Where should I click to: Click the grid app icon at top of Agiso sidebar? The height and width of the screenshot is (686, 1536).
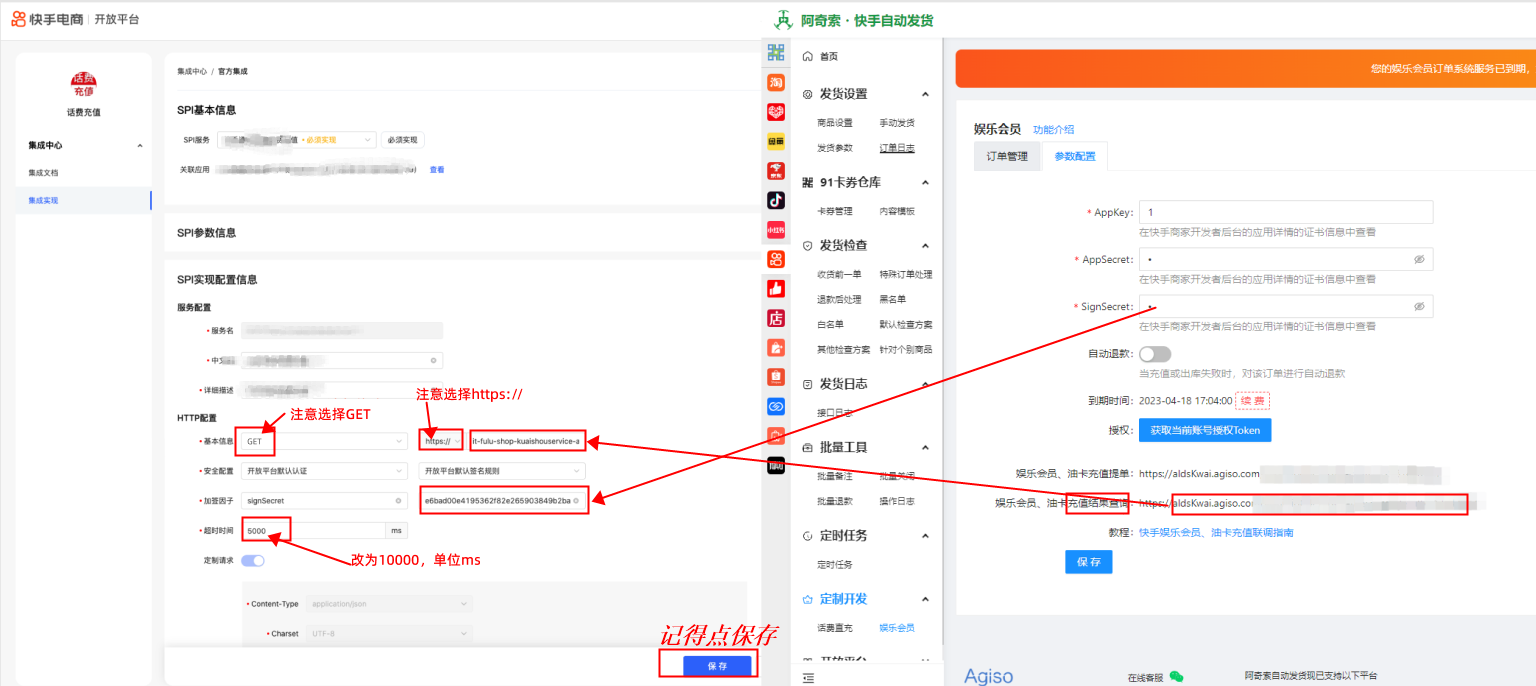point(776,53)
